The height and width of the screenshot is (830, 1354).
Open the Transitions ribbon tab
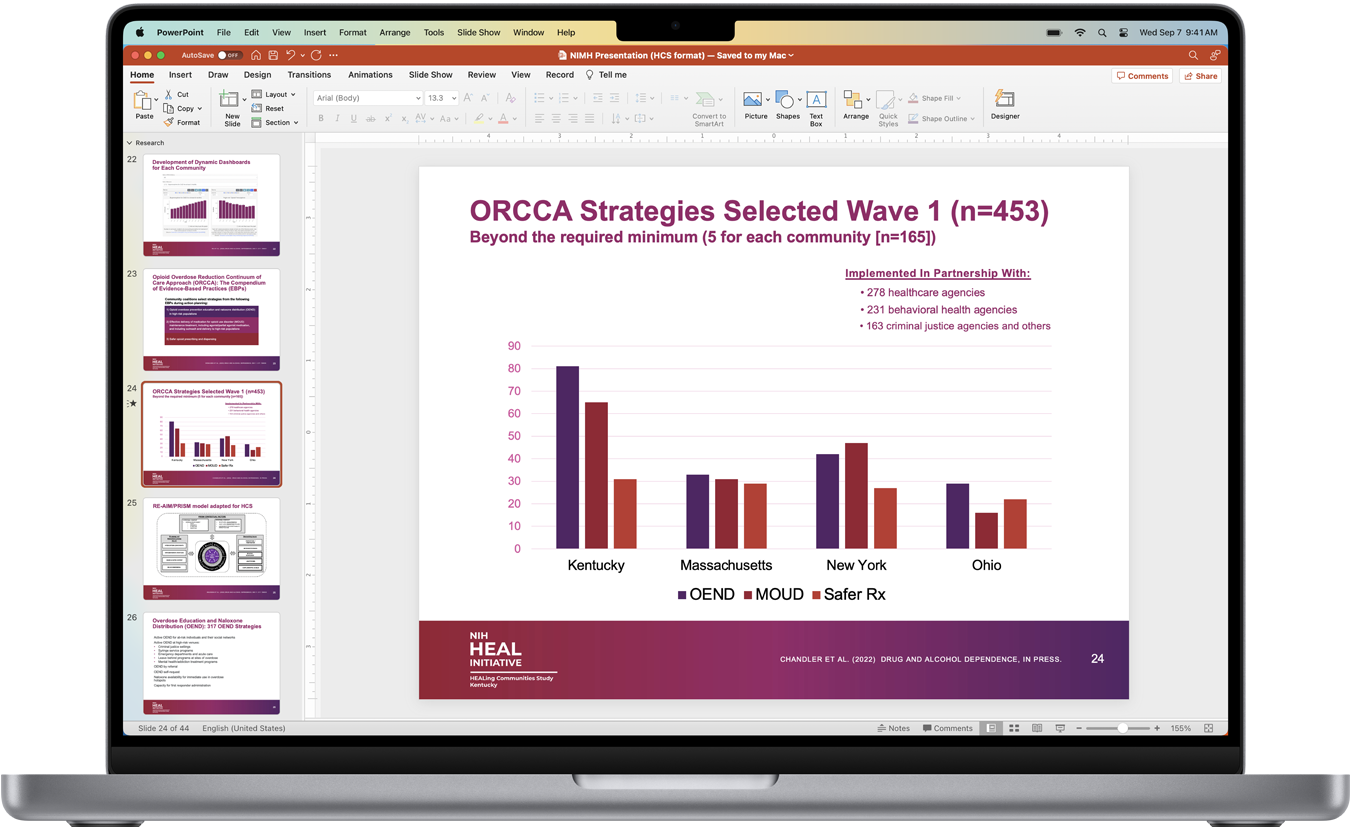click(x=309, y=75)
